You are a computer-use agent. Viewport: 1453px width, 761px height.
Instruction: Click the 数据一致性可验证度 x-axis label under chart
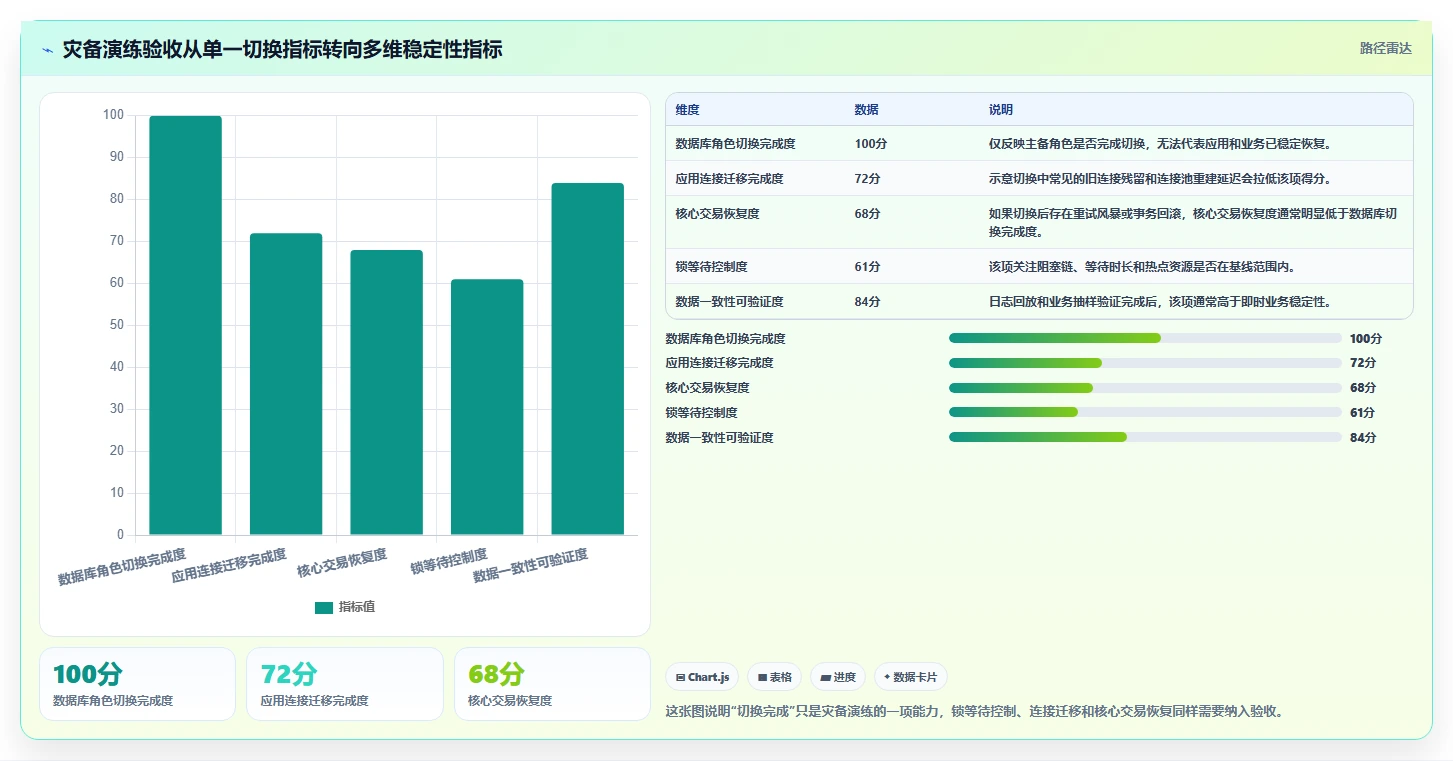[531, 565]
